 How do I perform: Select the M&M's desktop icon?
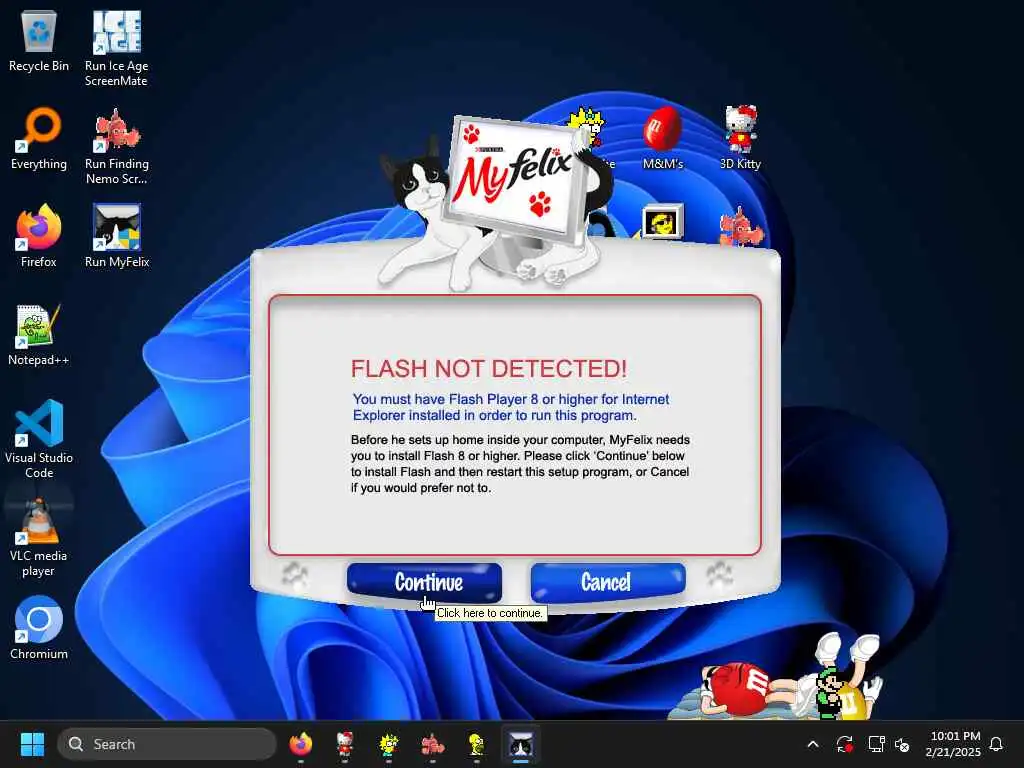coord(663,139)
